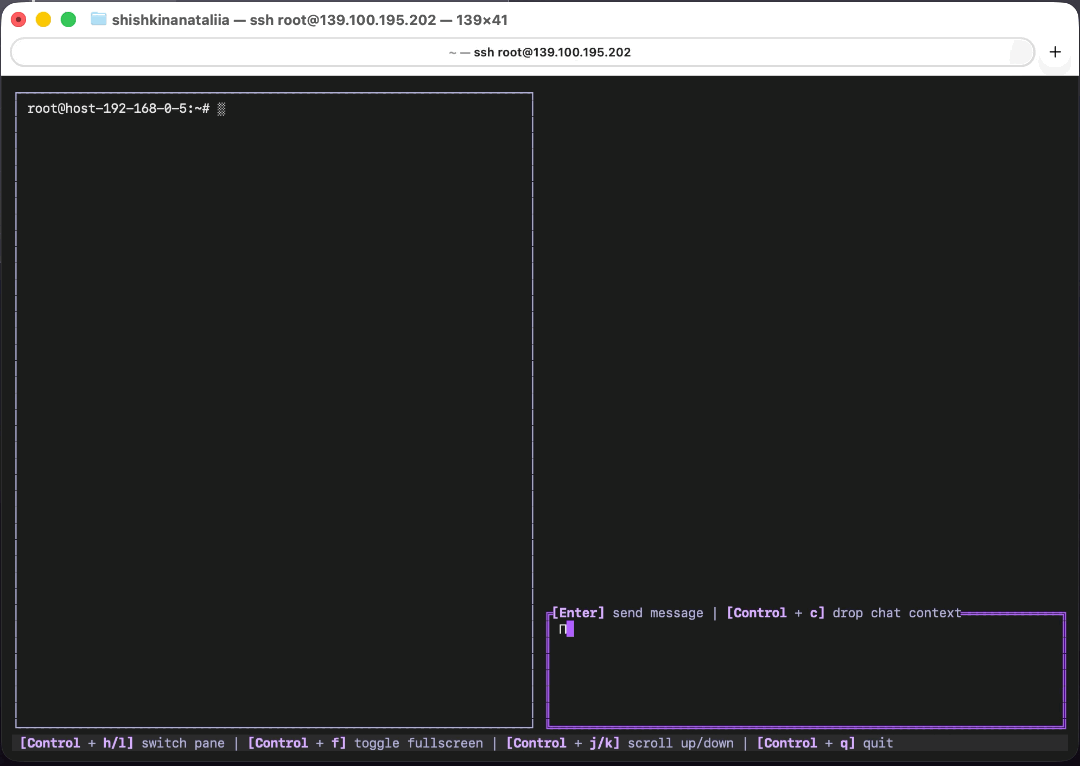Minimize the terminal window with yellow button
This screenshot has width=1080, height=766.
click(43, 19)
